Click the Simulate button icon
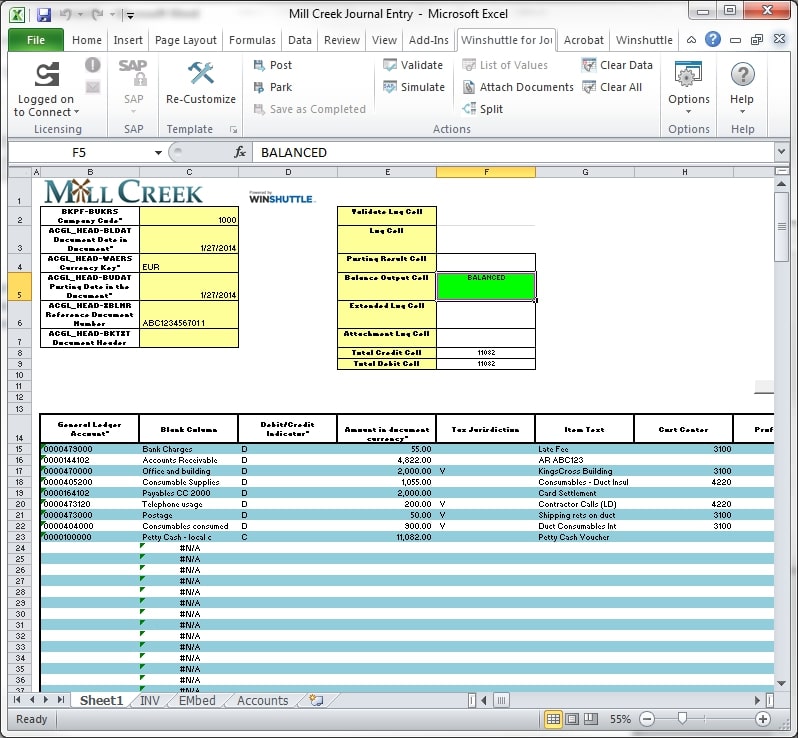 (x=390, y=87)
